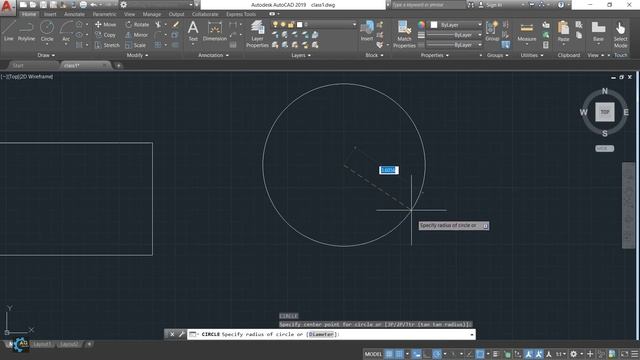640x360 pixels.
Task: Click the Group objects tool
Action: coord(492,31)
